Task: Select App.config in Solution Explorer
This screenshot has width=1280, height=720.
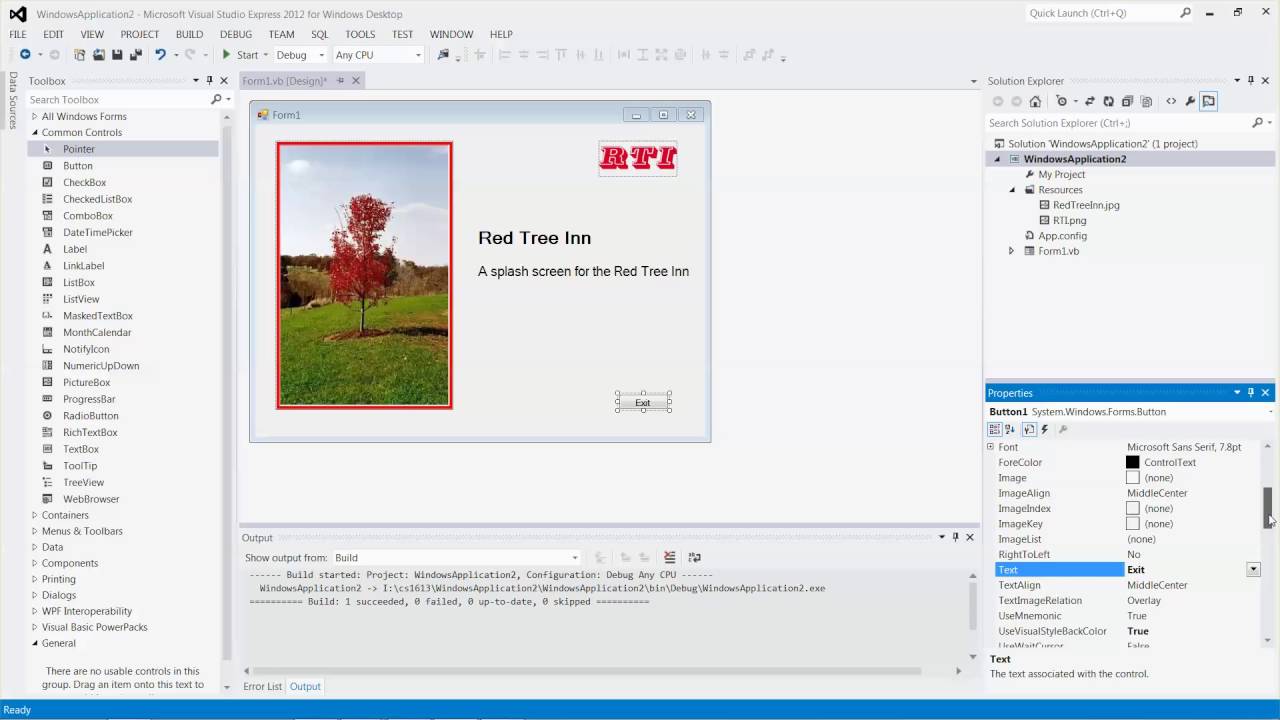Action: tap(1062, 236)
